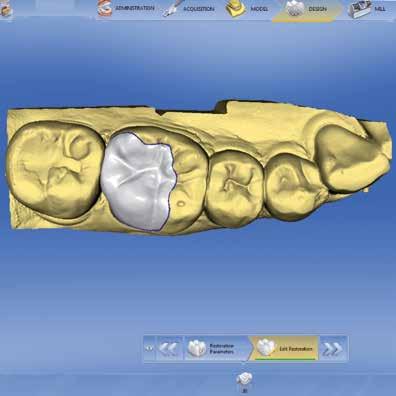Viewport: 396px width, 396px height.
Task: Go to the MODEL phase
Action: tap(248, 9)
